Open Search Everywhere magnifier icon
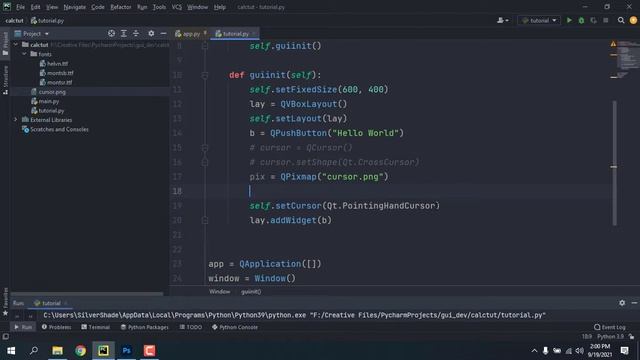 pyautogui.click(x=621, y=20)
